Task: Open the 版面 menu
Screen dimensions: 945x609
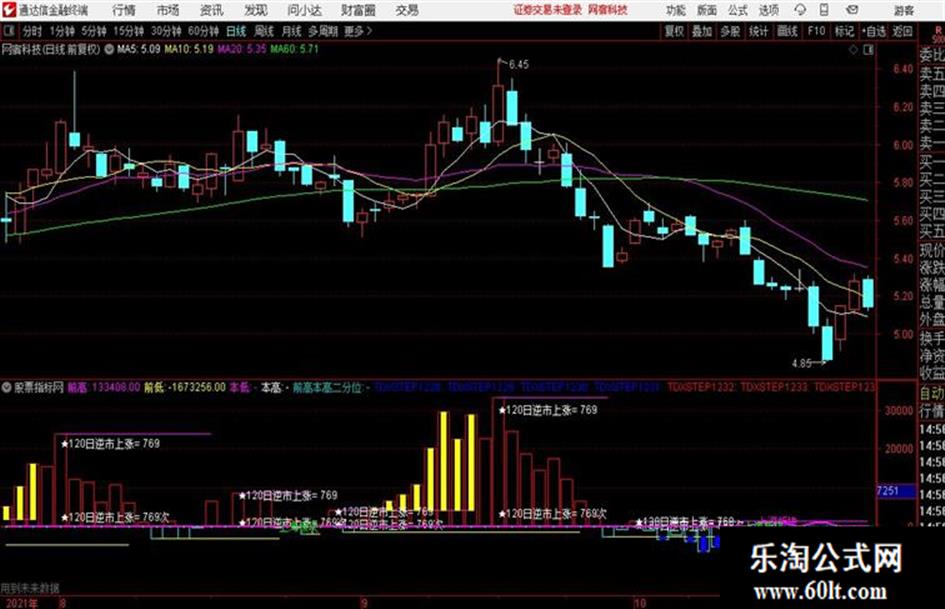Action: [707, 10]
